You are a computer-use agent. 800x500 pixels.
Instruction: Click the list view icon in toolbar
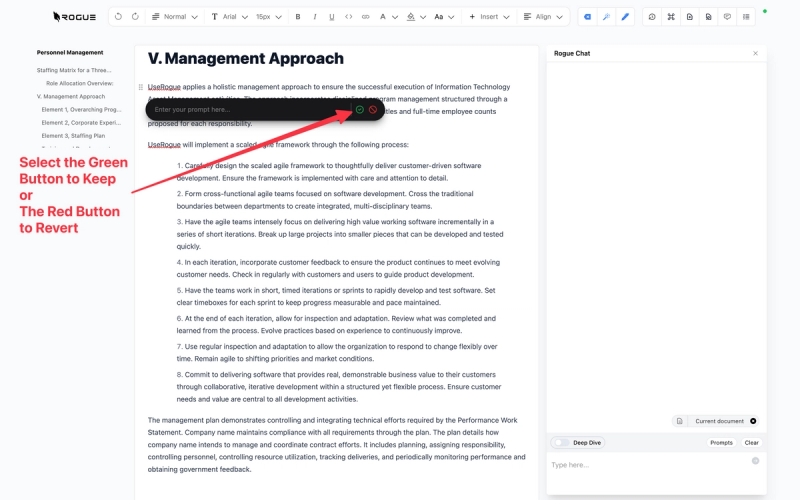[746, 17]
